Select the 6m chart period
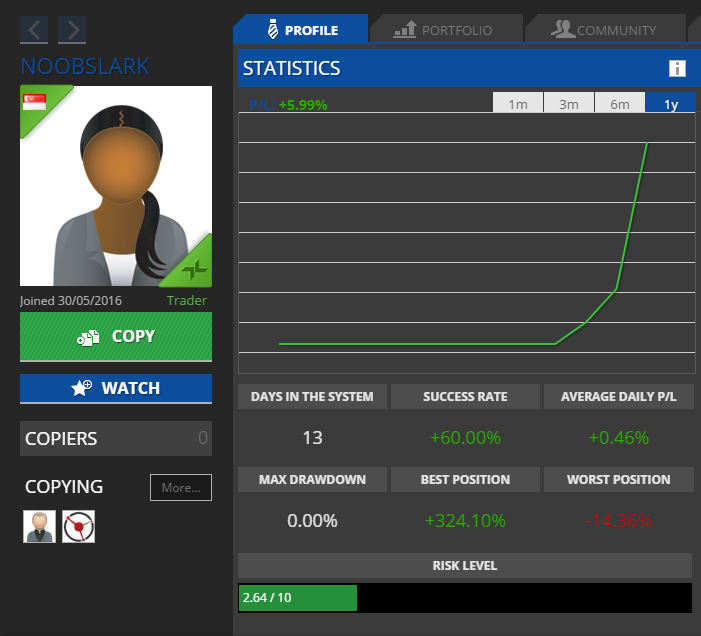 click(x=620, y=104)
